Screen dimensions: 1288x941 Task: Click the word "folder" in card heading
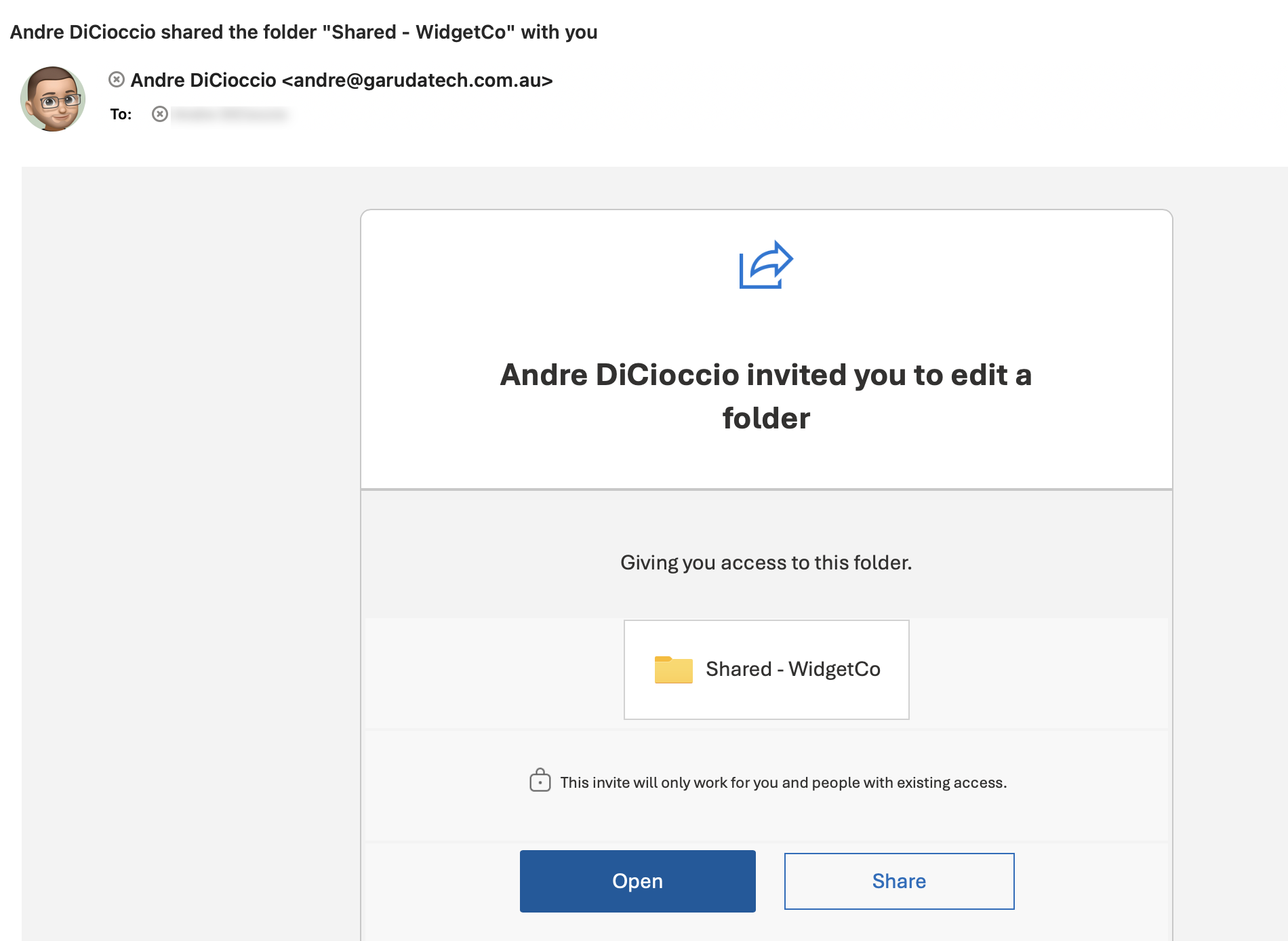(766, 418)
